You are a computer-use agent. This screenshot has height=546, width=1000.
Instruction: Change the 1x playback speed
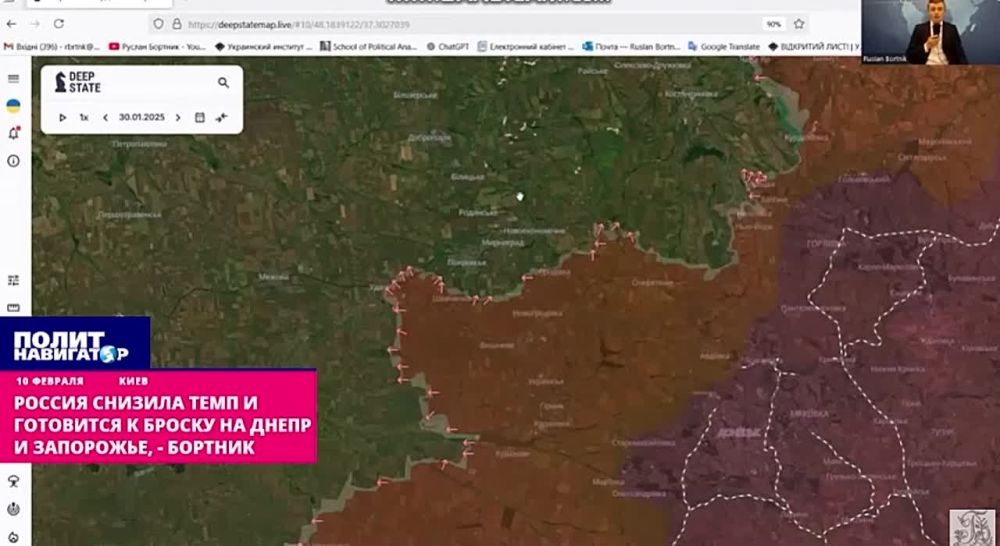[x=84, y=117]
